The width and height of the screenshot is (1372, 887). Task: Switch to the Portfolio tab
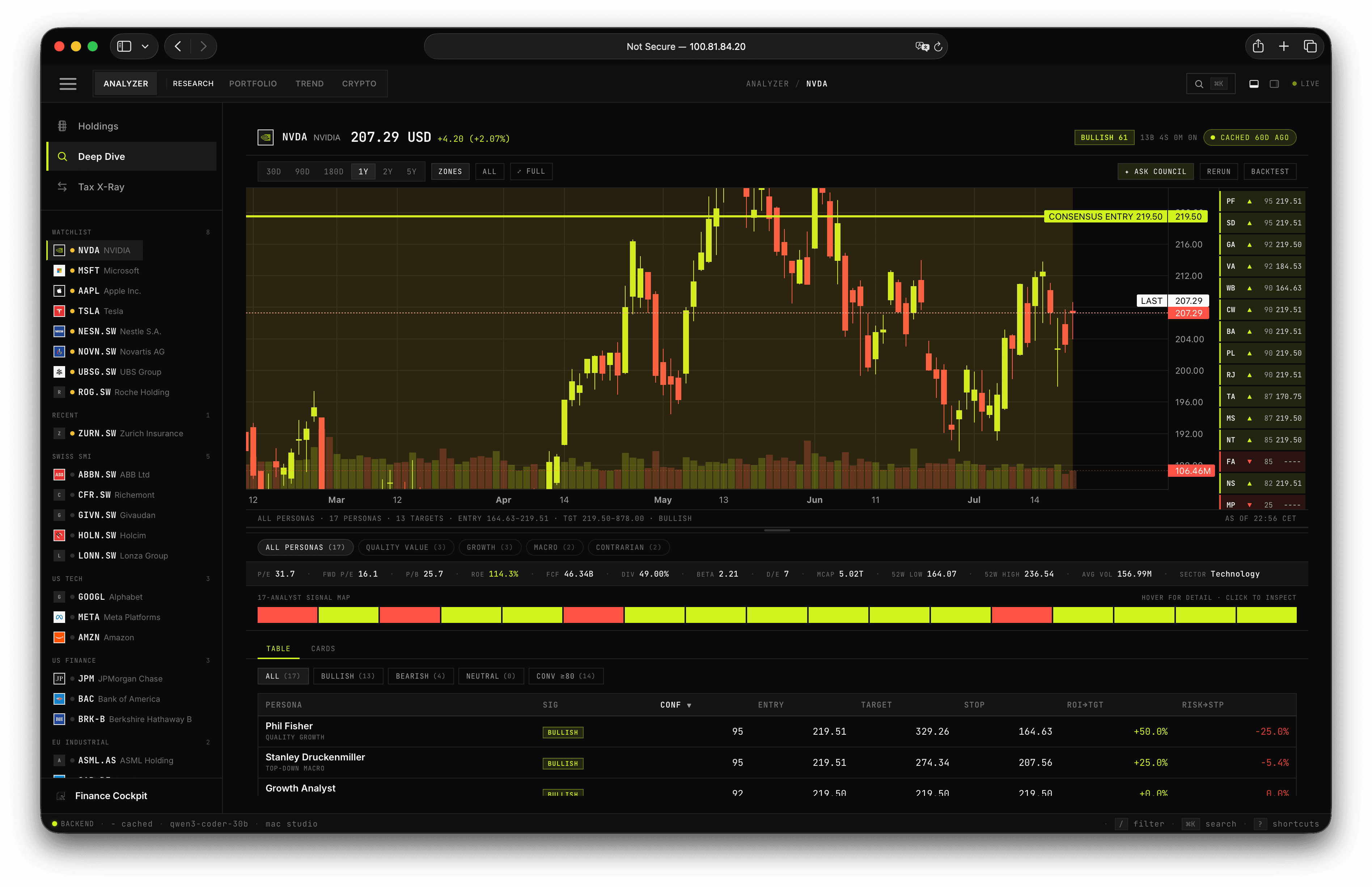(x=253, y=84)
